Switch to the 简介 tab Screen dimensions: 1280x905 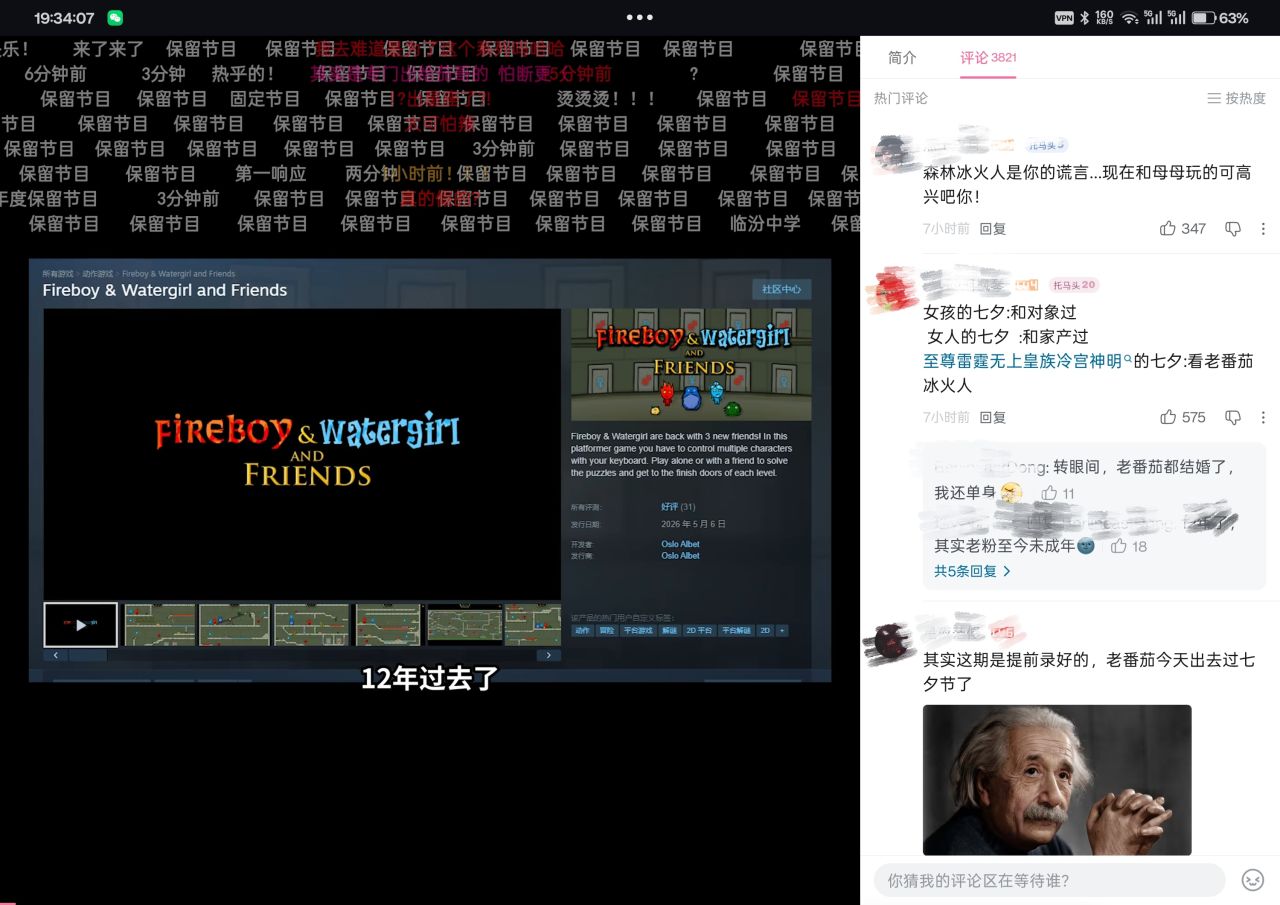pos(902,58)
